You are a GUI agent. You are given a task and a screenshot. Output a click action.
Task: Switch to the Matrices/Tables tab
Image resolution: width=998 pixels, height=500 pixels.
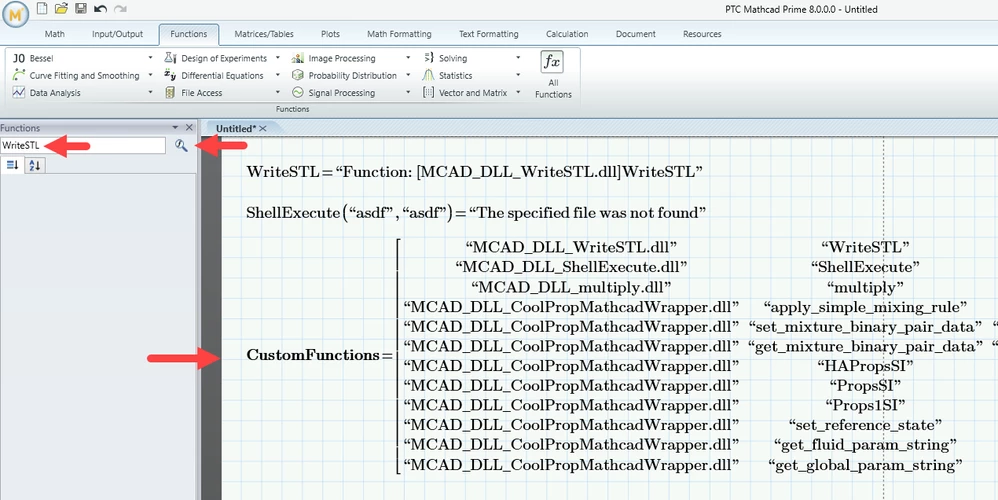click(264, 34)
